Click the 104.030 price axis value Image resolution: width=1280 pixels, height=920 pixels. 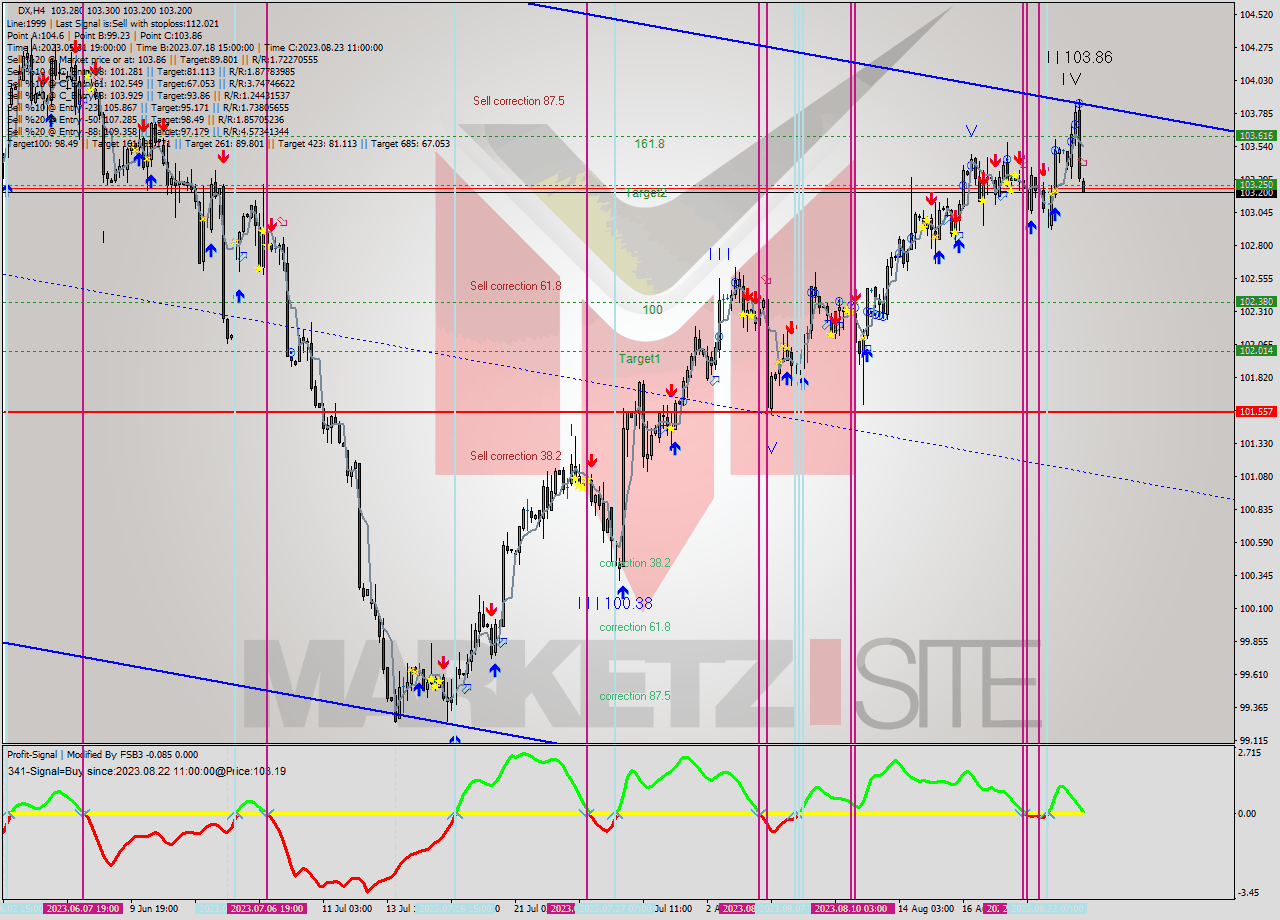[1255, 80]
